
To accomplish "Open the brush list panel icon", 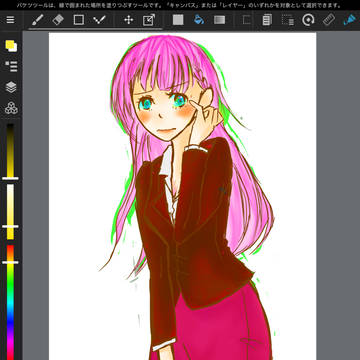I will pos(11,66).
